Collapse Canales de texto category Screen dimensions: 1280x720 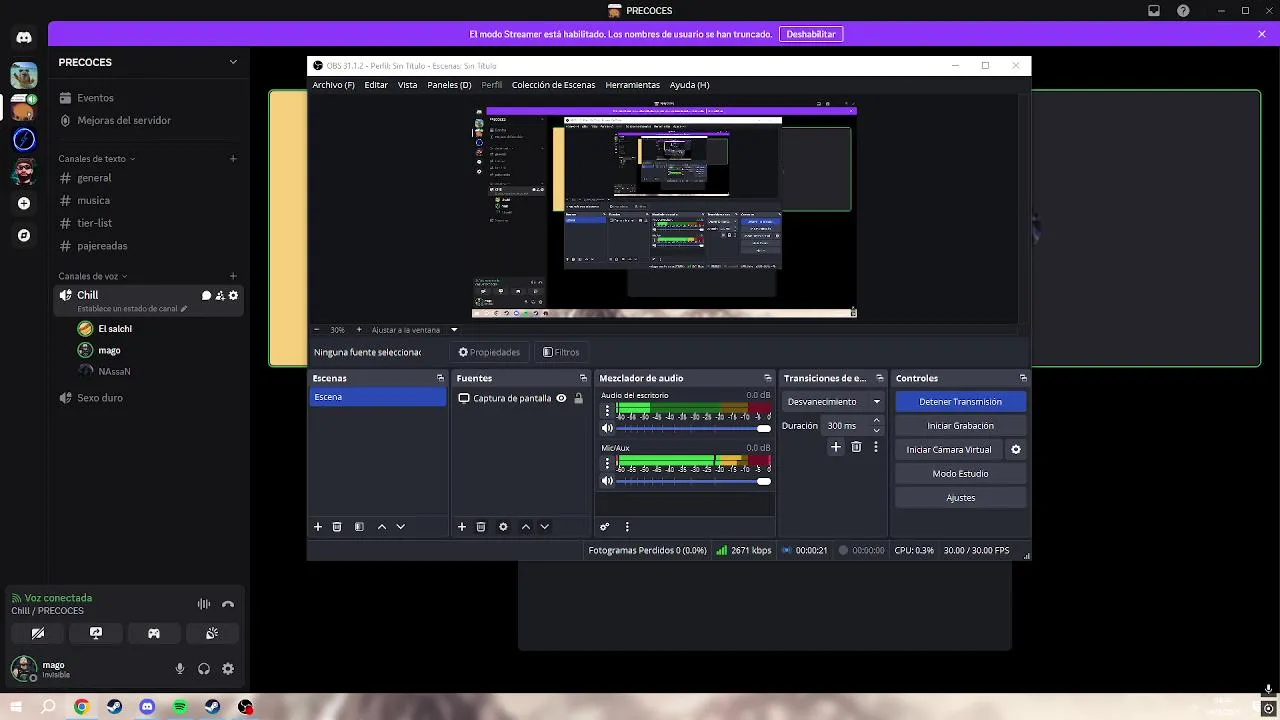click(x=96, y=159)
